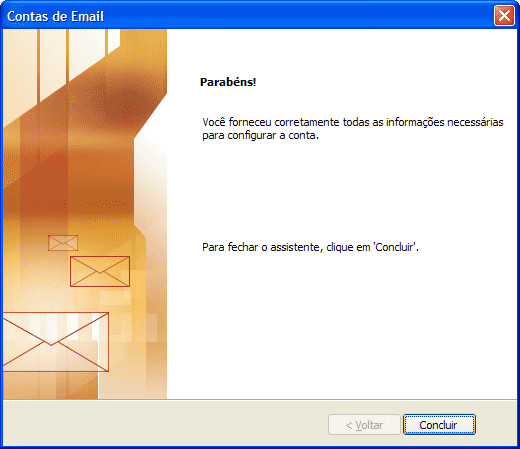
Task: Click the pale rectangle below medium envelope
Action: [x=116, y=298]
